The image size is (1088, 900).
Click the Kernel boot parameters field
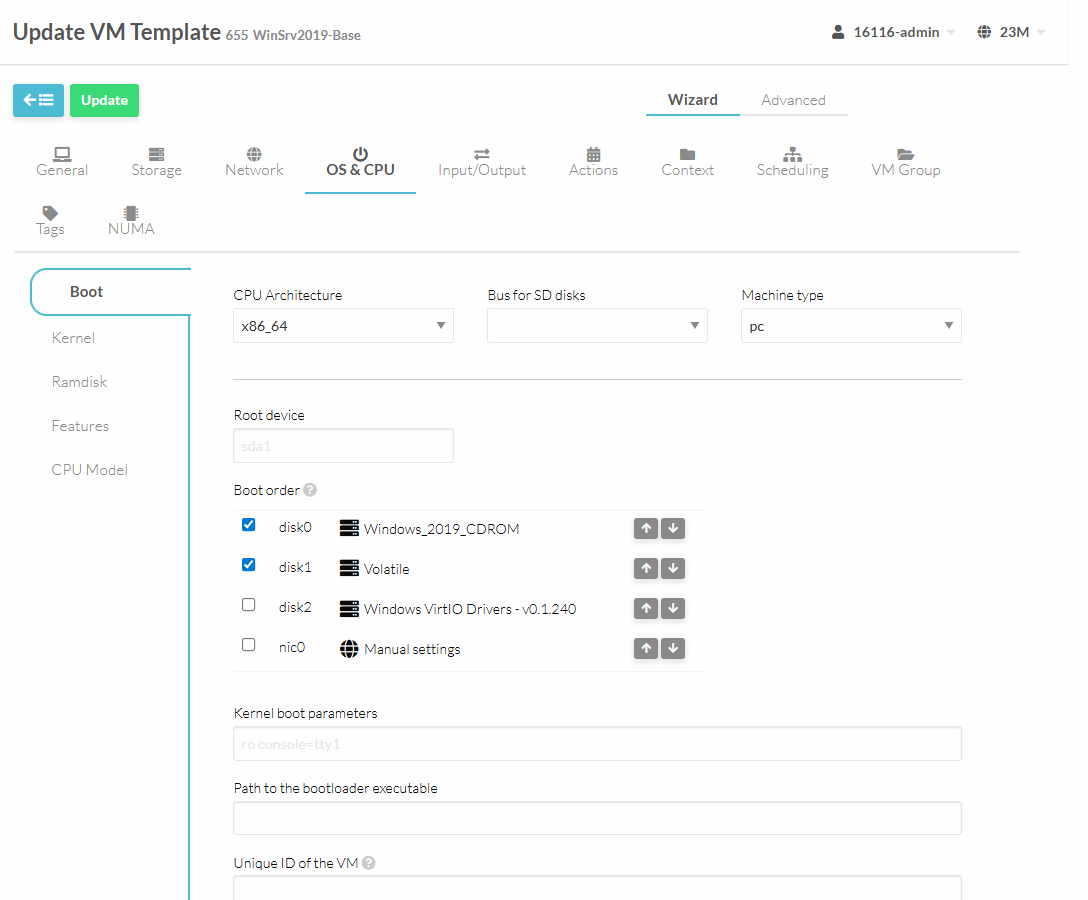pyautogui.click(x=597, y=744)
